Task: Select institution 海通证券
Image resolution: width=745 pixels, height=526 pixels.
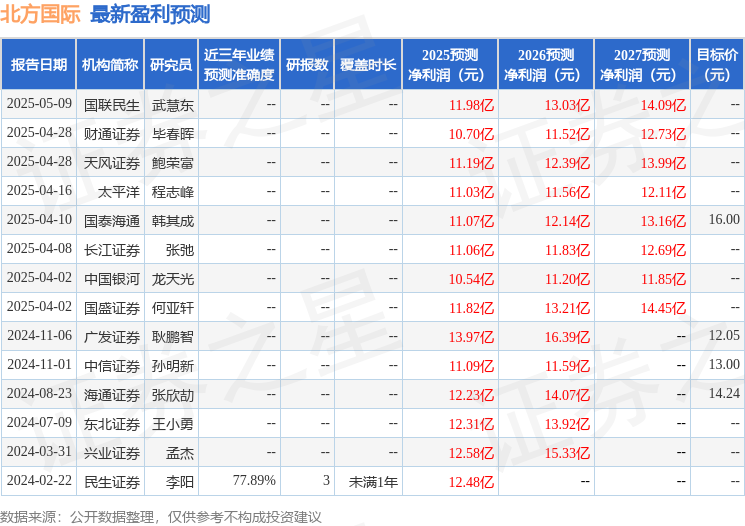Action: 112,395
